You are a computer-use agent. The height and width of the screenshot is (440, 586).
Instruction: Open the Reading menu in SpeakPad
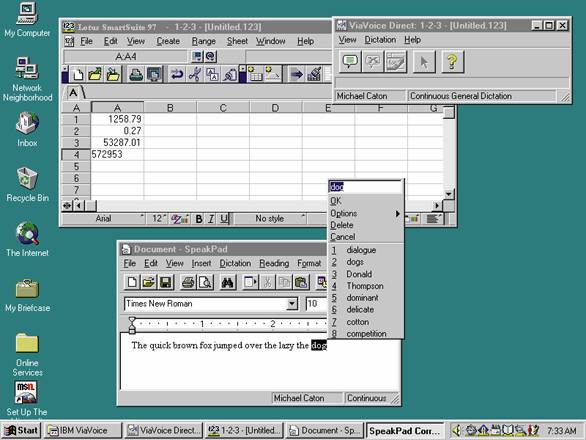(274, 264)
